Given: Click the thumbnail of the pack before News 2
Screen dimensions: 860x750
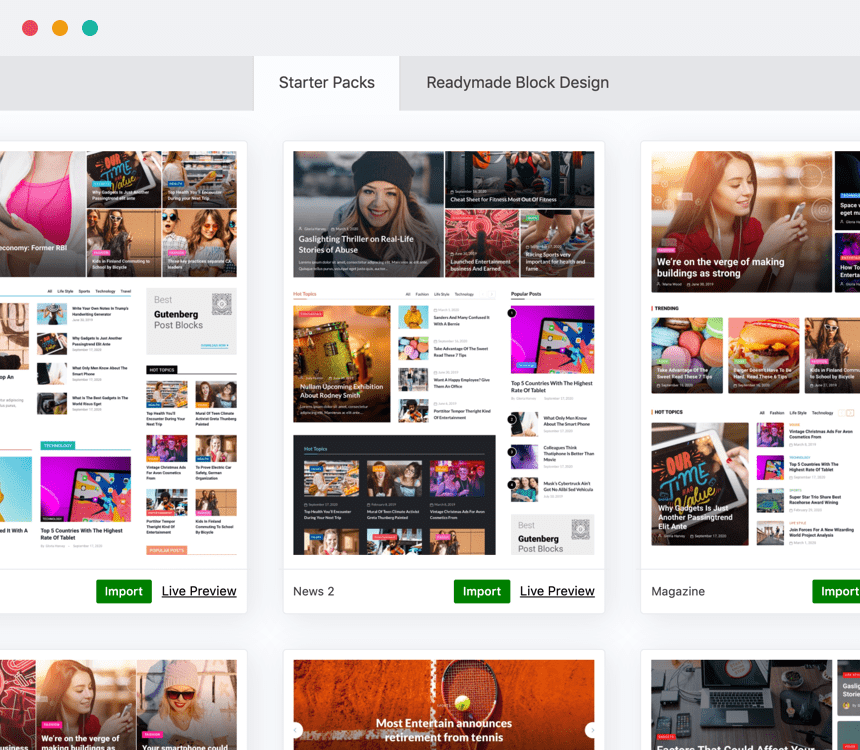Looking at the screenshot, I should coord(118,352).
